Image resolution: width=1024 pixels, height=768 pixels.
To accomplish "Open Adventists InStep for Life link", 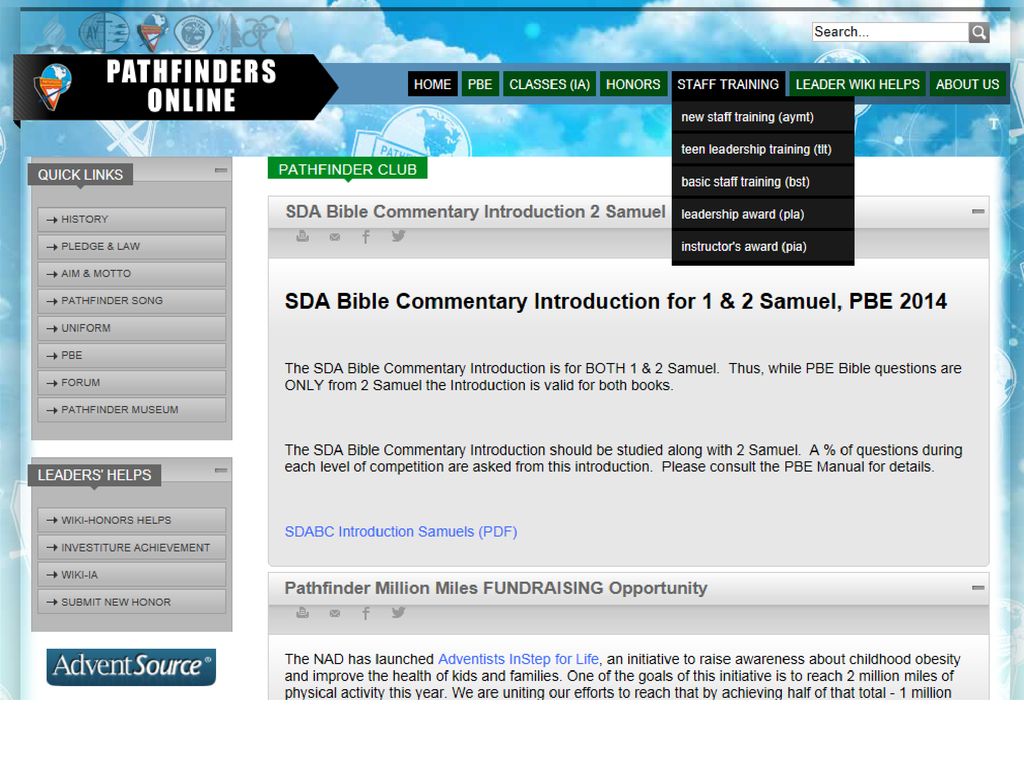I will click(518, 659).
